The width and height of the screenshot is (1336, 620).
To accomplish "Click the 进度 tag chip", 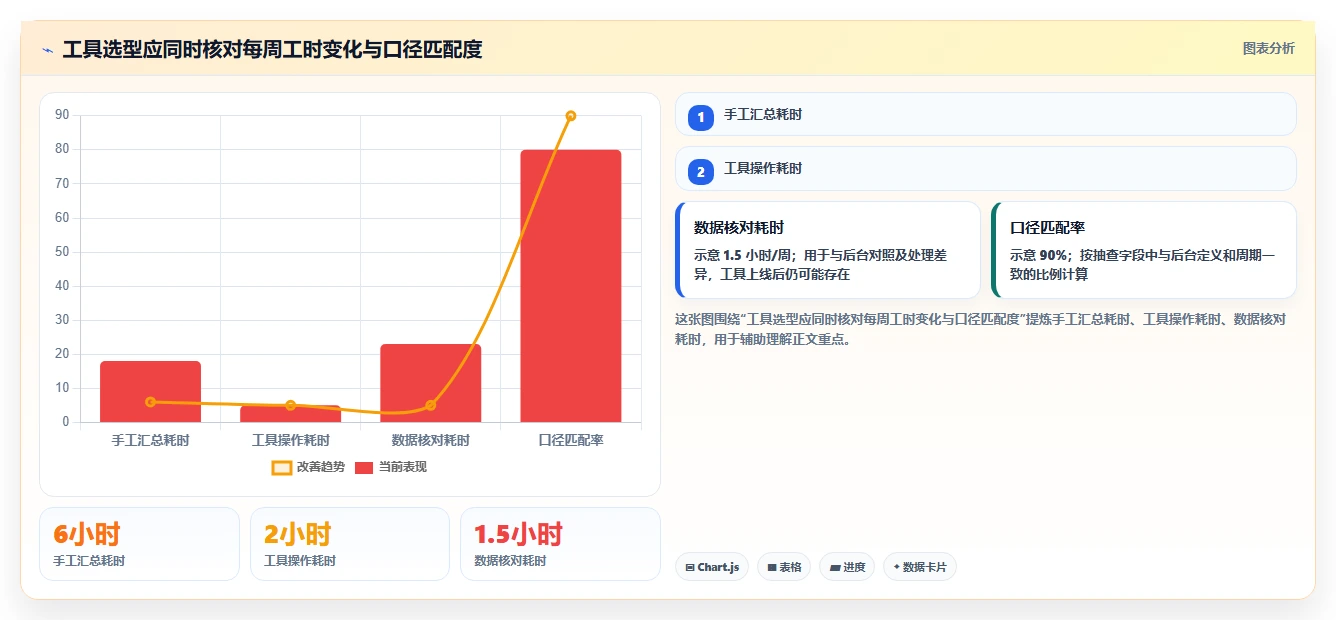I will [x=847, y=567].
